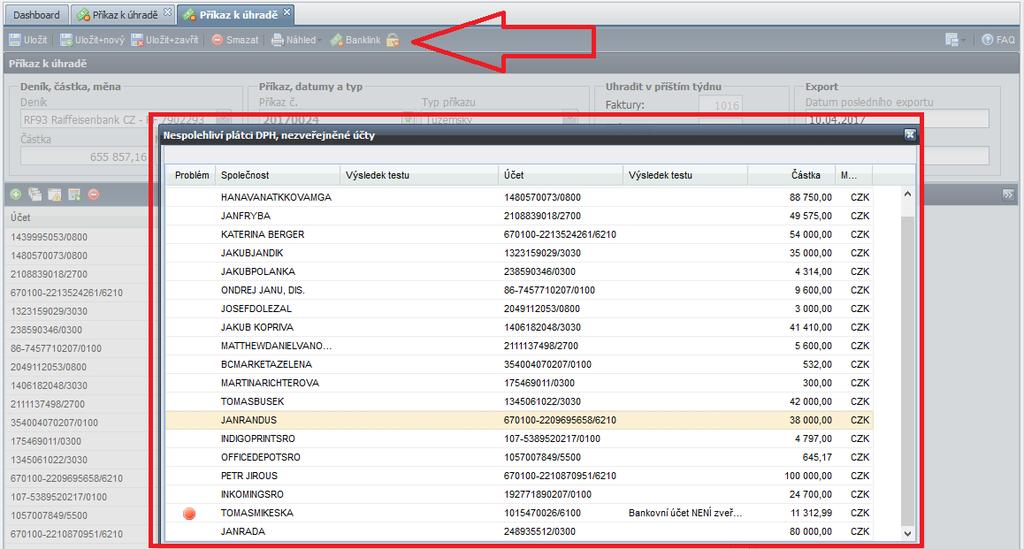Image resolution: width=1024 pixels, height=549 pixels.
Task: Click the fourth grid toolbar icon
Action: pyautogui.click(x=74, y=195)
